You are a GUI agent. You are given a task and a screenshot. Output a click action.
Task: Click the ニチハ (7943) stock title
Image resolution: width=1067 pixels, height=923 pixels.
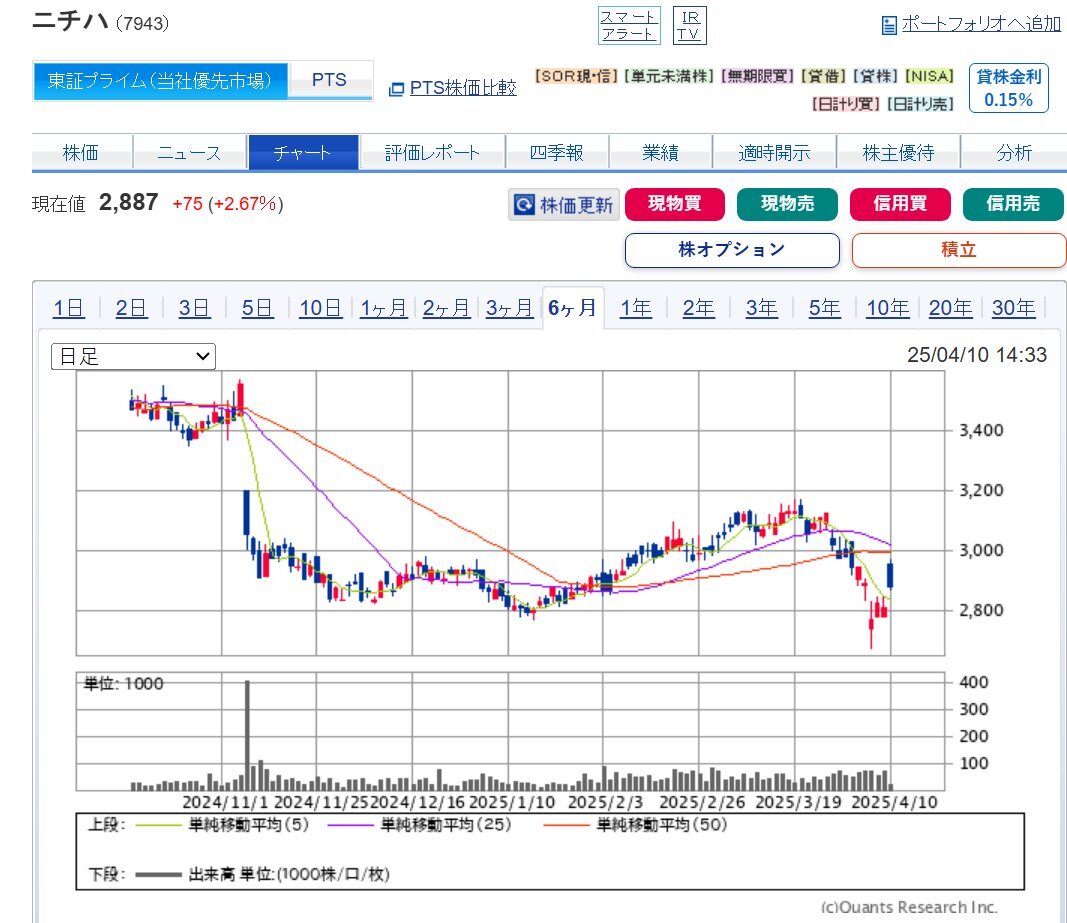coord(101,22)
